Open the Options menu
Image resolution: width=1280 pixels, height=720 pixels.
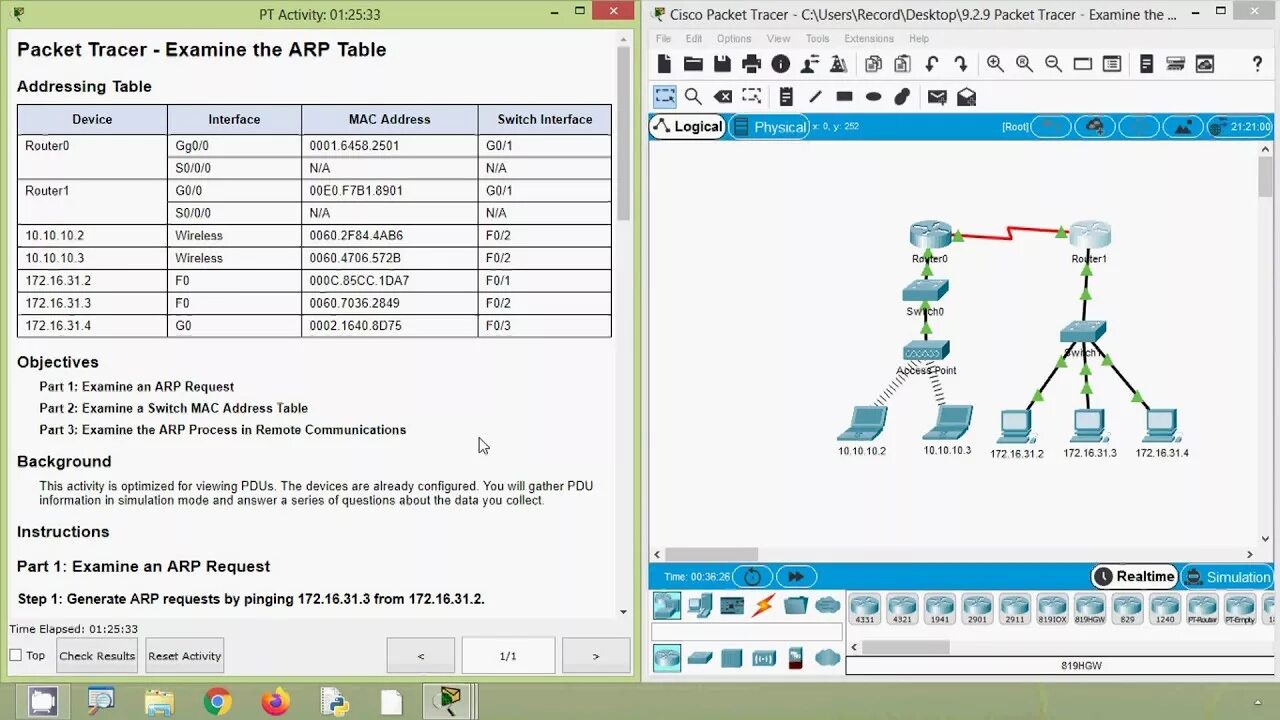pos(734,39)
